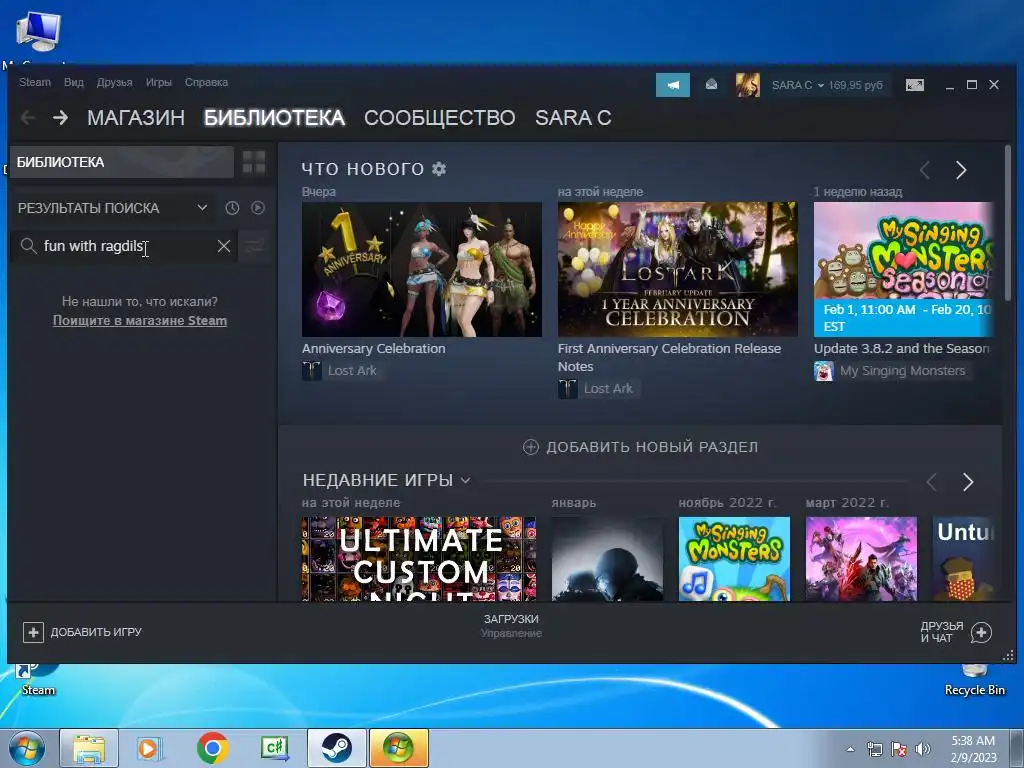Go to next news items arrow
Screen dimensions: 1024x768
pos(961,170)
